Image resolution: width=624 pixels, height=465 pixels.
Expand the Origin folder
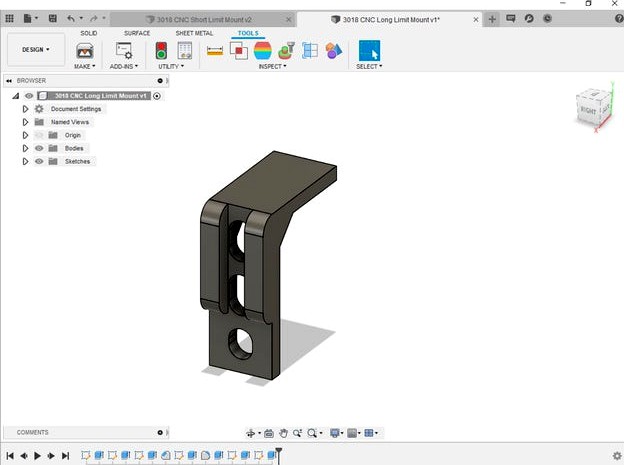click(25, 135)
